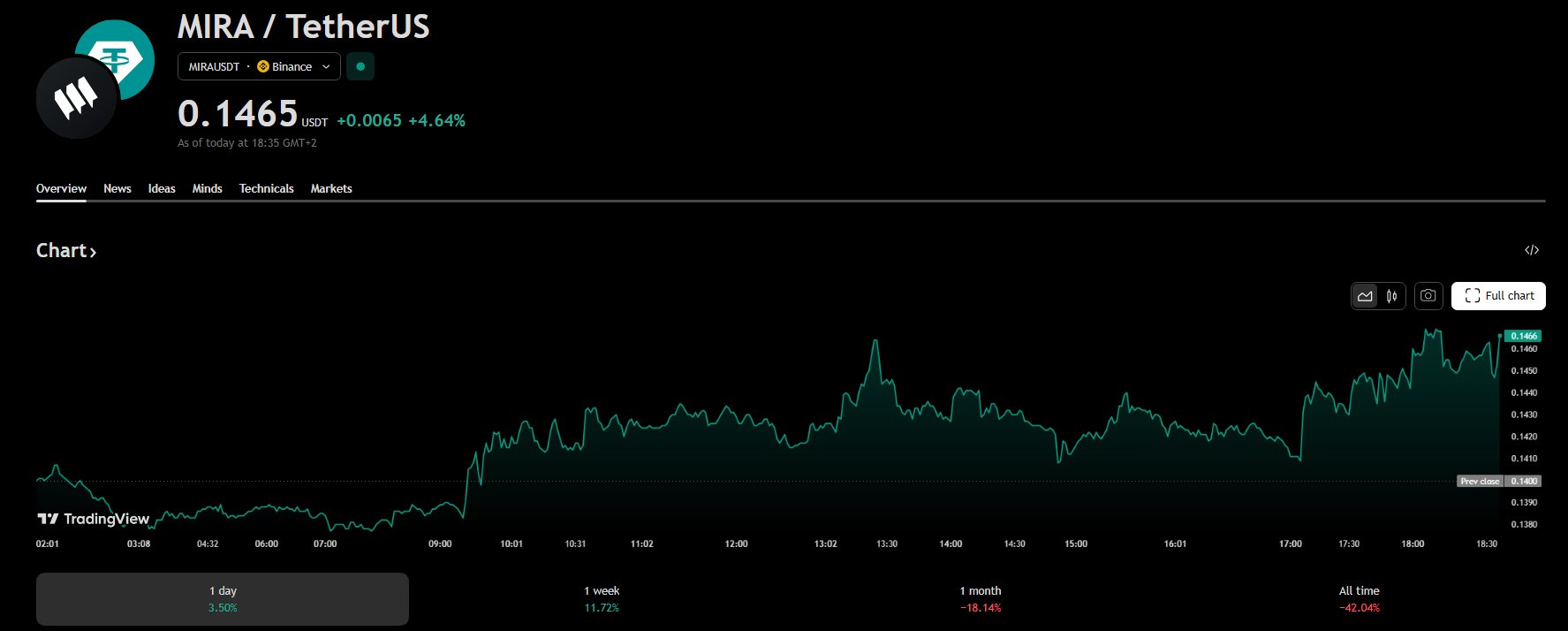The width and height of the screenshot is (1568, 631).
Task: Click the MIRA coin logo icon
Action: click(x=77, y=97)
